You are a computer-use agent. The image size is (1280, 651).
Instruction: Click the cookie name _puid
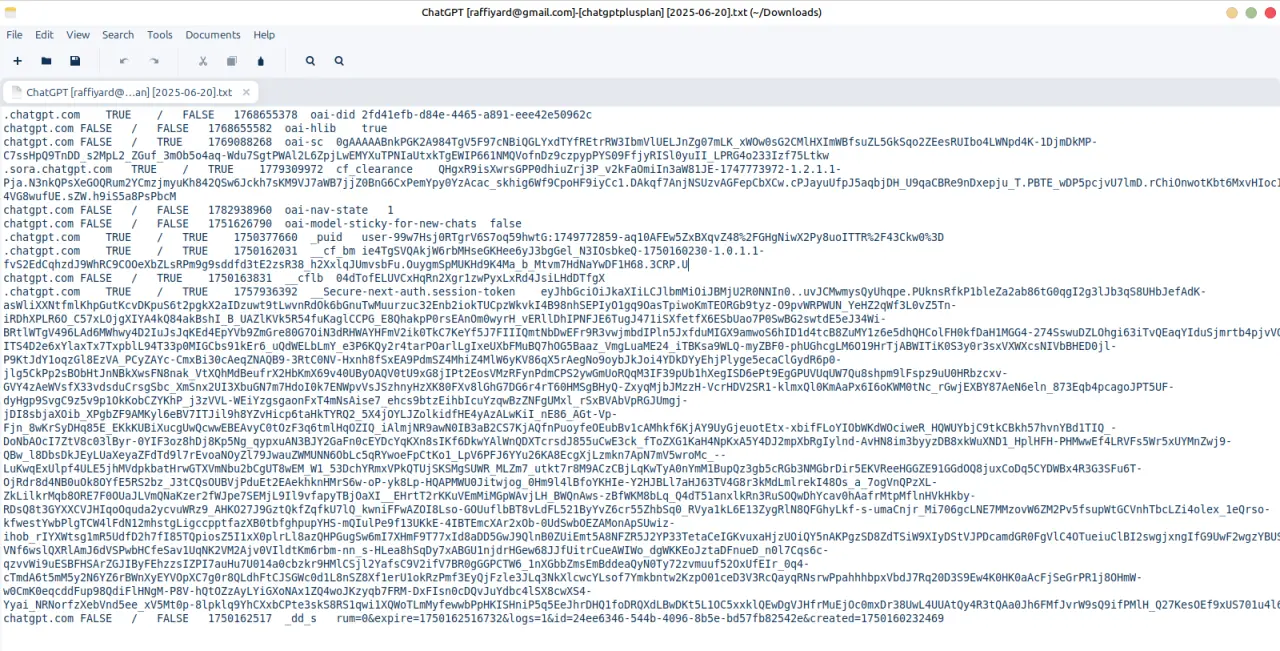coord(326,238)
